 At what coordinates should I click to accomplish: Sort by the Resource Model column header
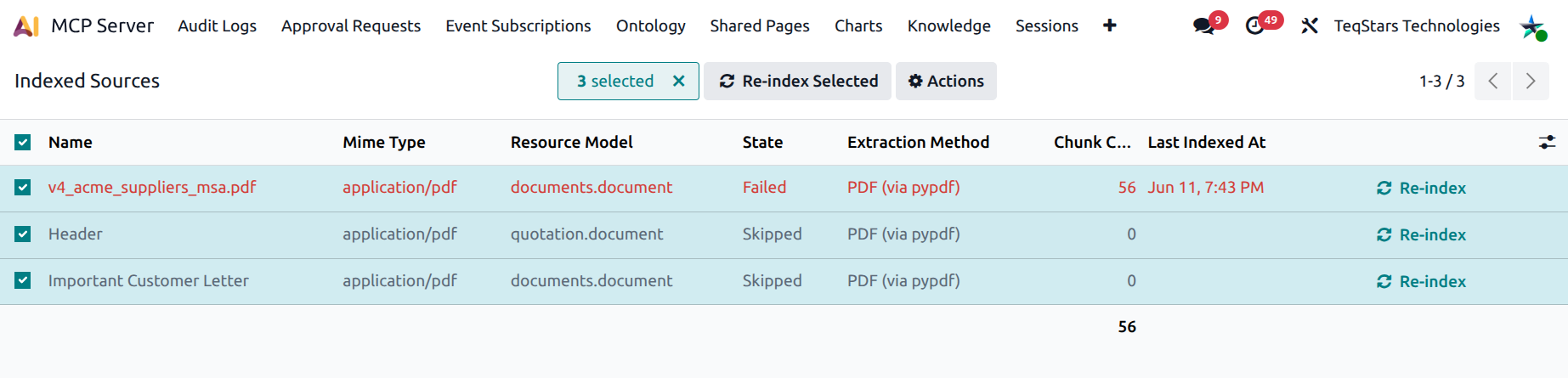(572, 143)
